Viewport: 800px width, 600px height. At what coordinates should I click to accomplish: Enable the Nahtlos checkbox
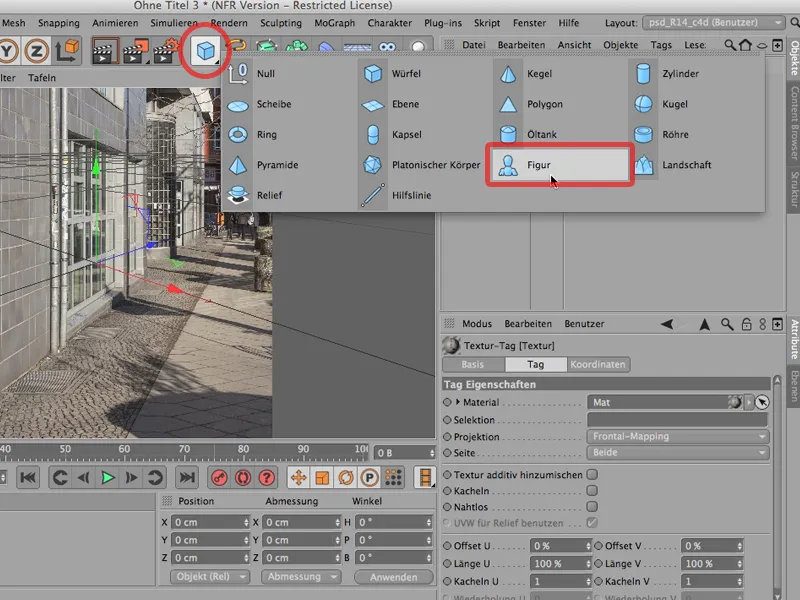(592, 507)
